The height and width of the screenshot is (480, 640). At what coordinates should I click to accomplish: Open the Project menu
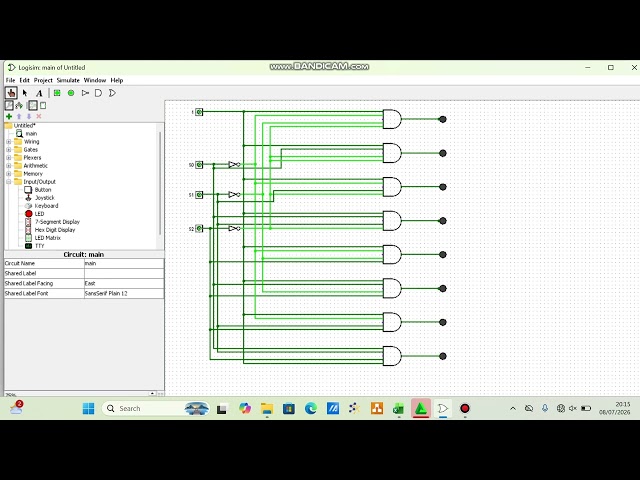pyautogui.click(x=43, y=80)
